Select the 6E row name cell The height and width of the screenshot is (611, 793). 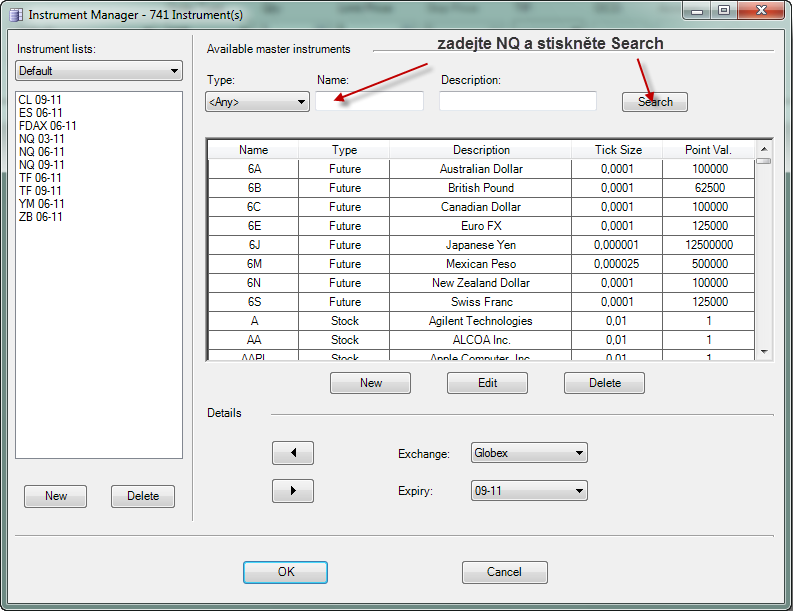(254, 226)
